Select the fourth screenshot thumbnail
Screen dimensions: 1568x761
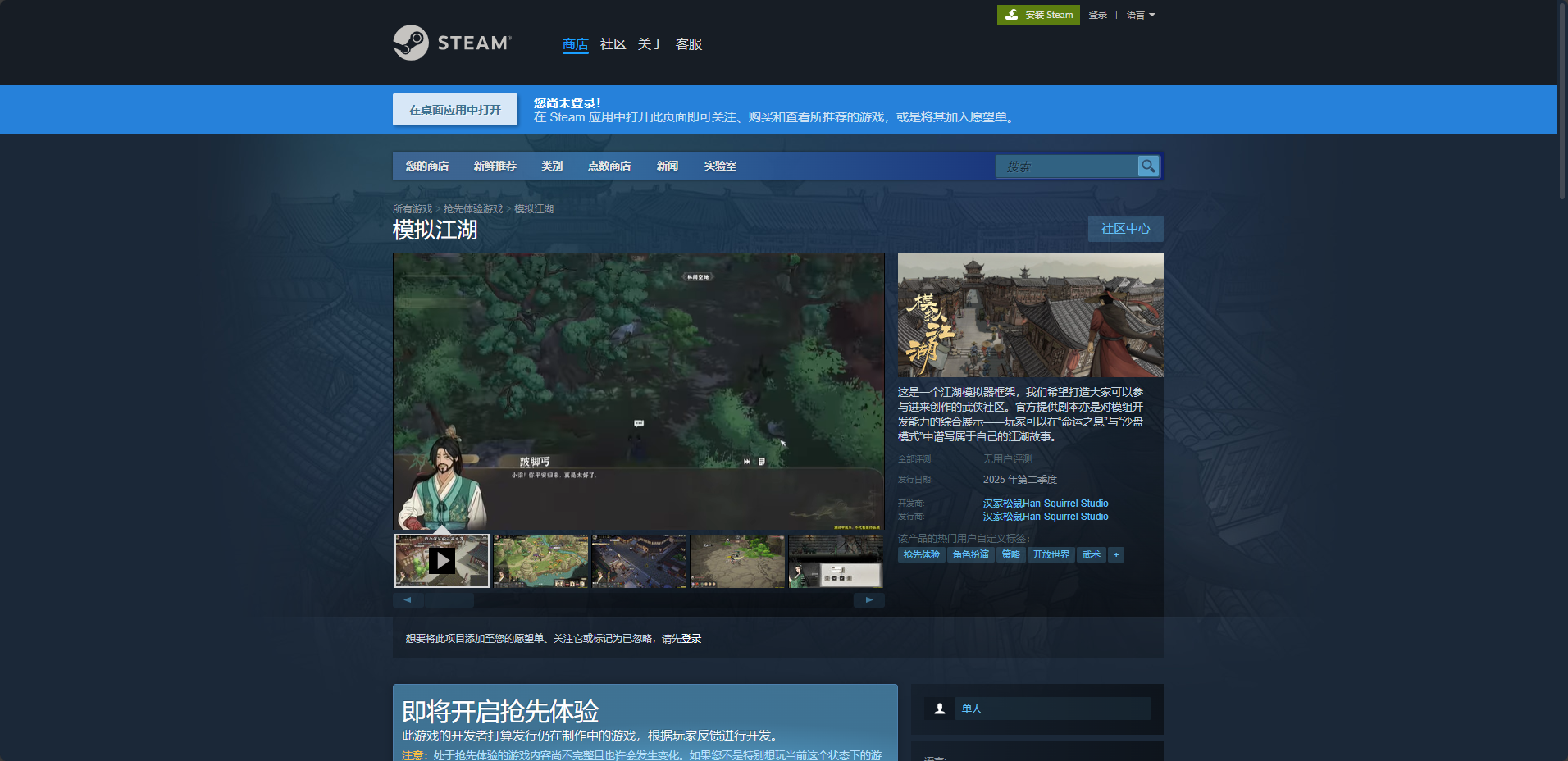737,561
